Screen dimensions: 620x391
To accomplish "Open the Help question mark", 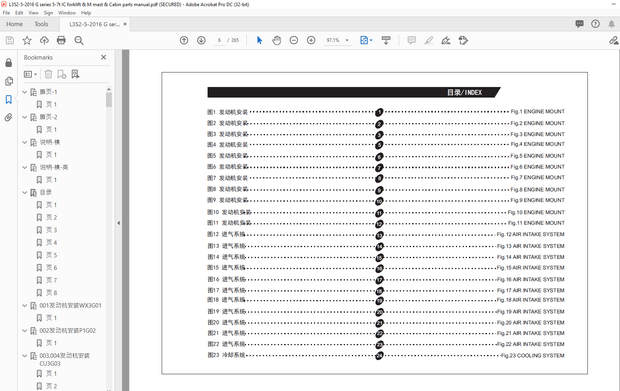I will click(x=595, y=24).
